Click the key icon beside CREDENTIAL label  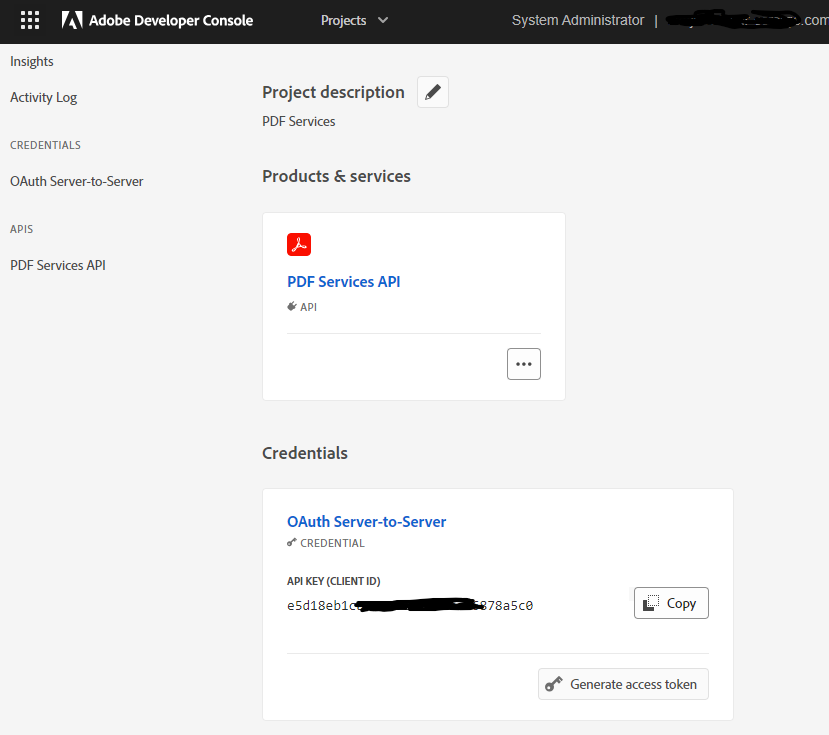(290, 543)
